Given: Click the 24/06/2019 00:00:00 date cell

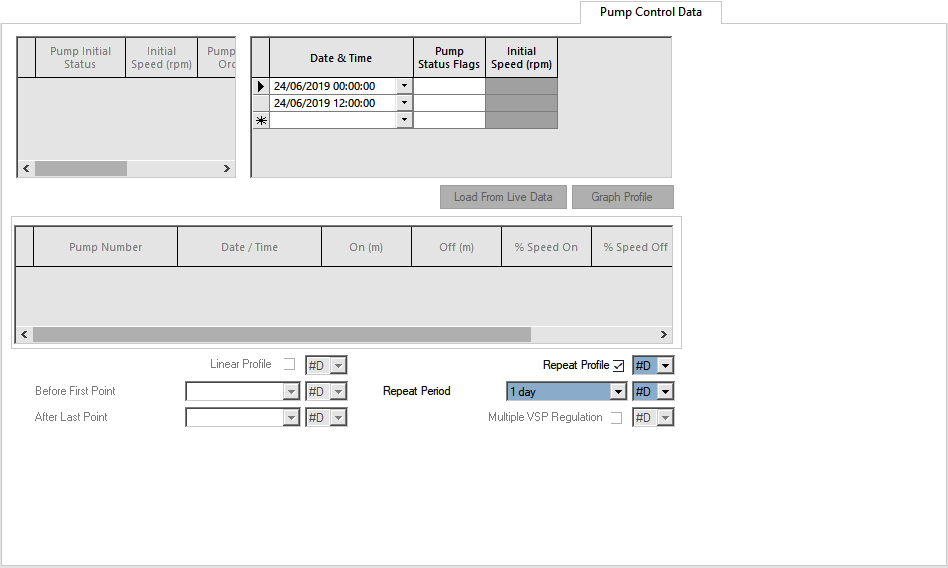Looking at the screenshot, I should coord(334,86).
